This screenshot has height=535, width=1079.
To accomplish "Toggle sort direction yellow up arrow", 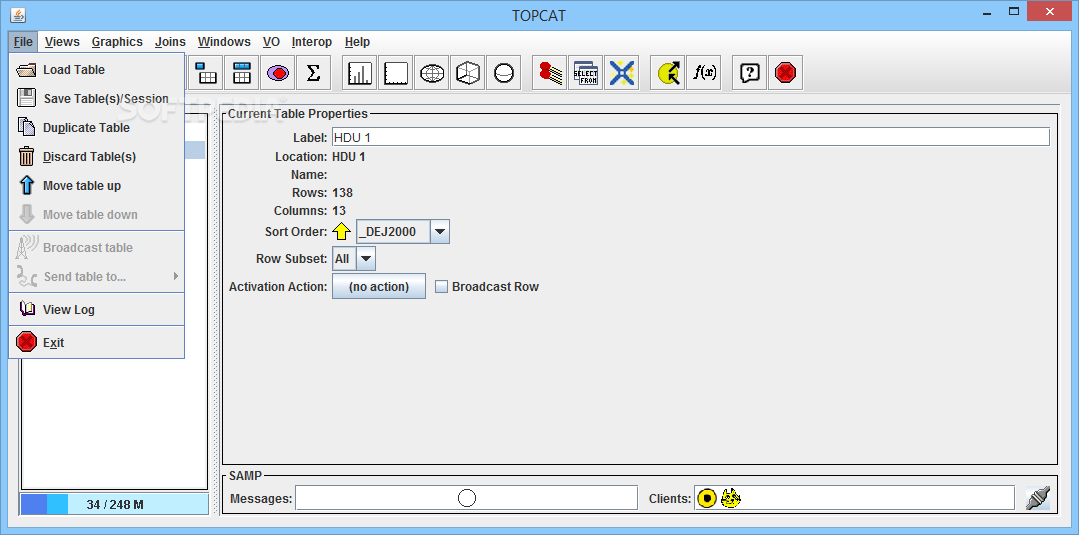I will (342, 232).
